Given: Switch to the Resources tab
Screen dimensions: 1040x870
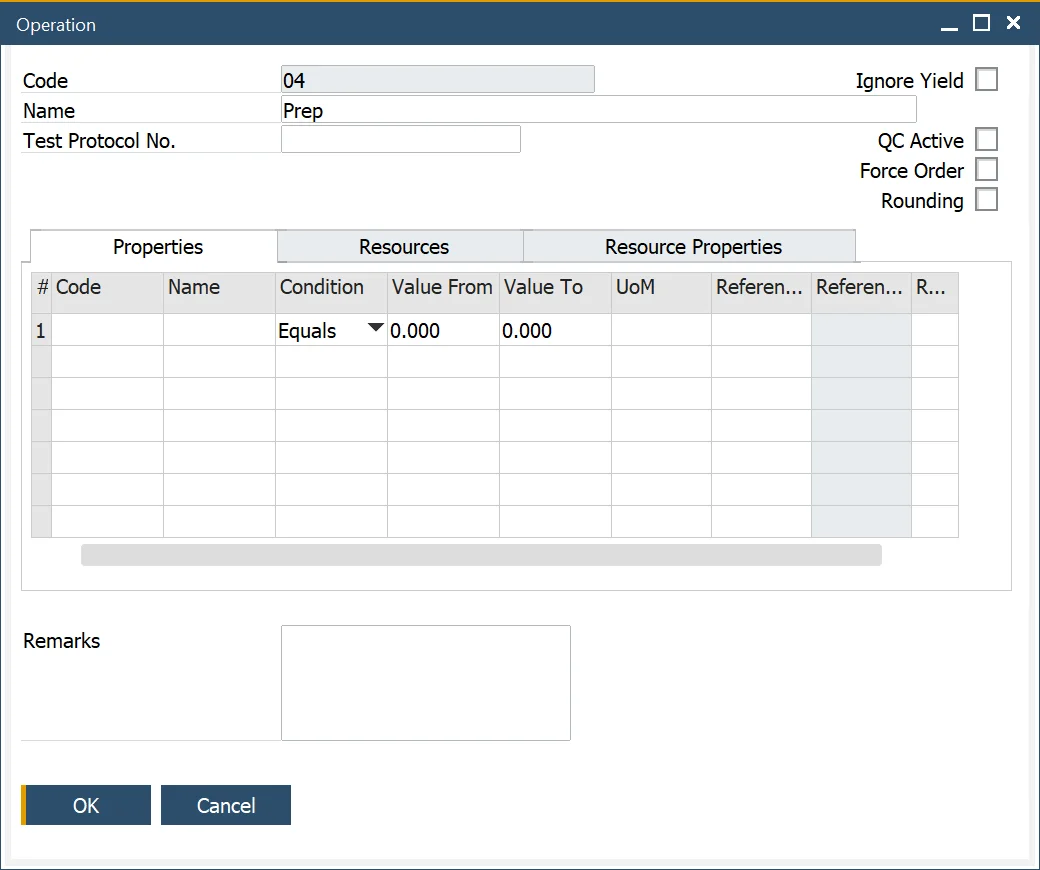Looking at the screenshot, I should [403, 247].
